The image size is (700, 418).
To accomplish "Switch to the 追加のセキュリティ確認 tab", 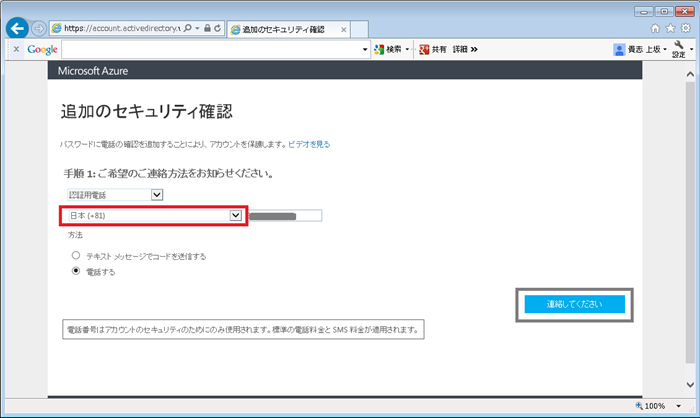I will pyautogui.click(x=283, y=29).
